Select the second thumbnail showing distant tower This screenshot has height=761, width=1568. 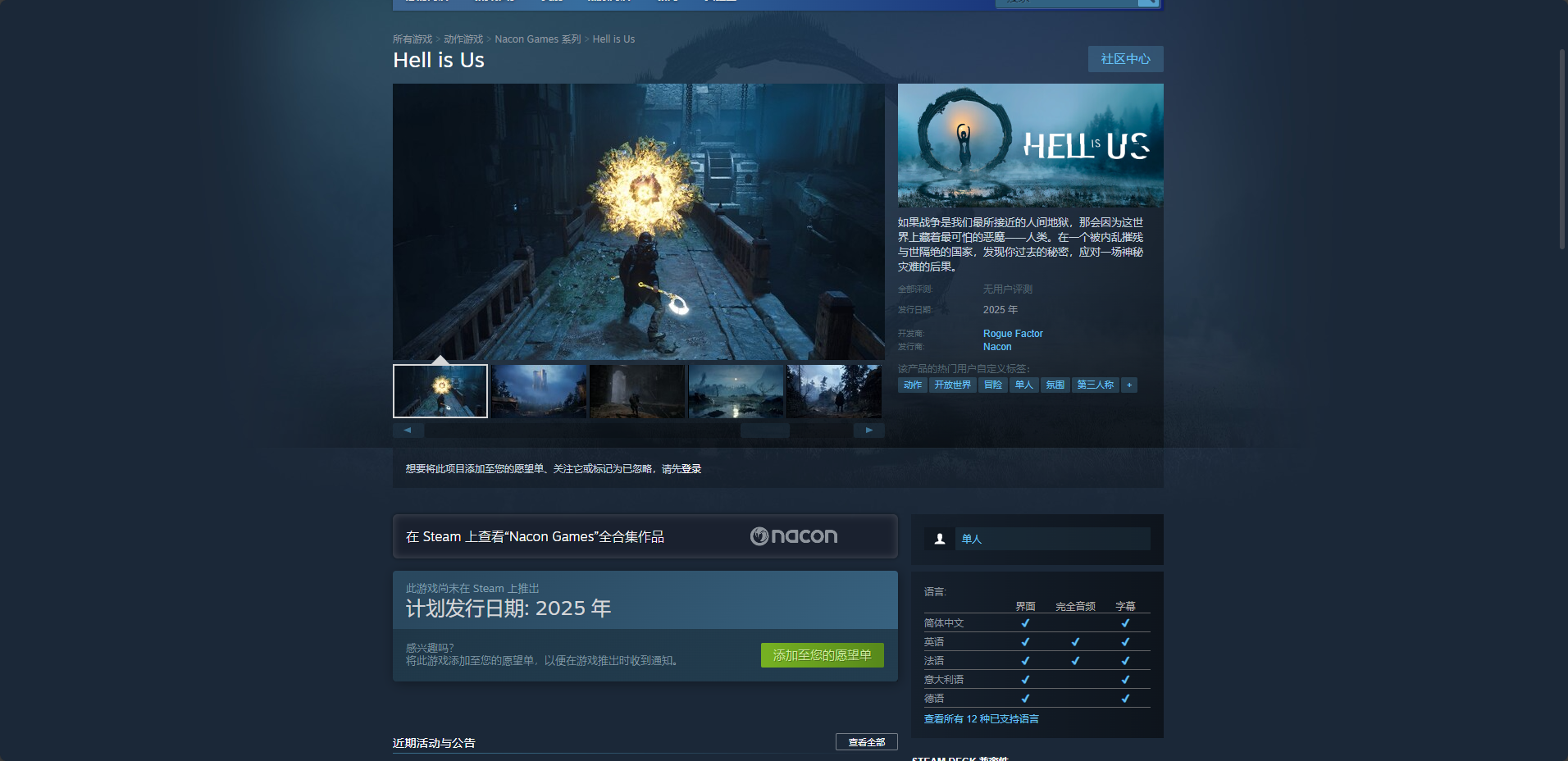[x=539, y=391]
